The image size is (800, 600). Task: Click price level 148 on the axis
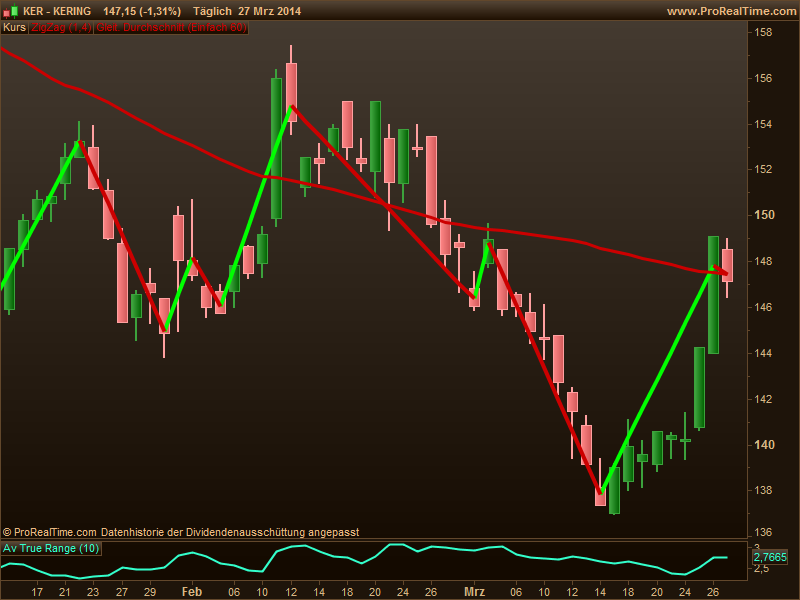(763, 261)
